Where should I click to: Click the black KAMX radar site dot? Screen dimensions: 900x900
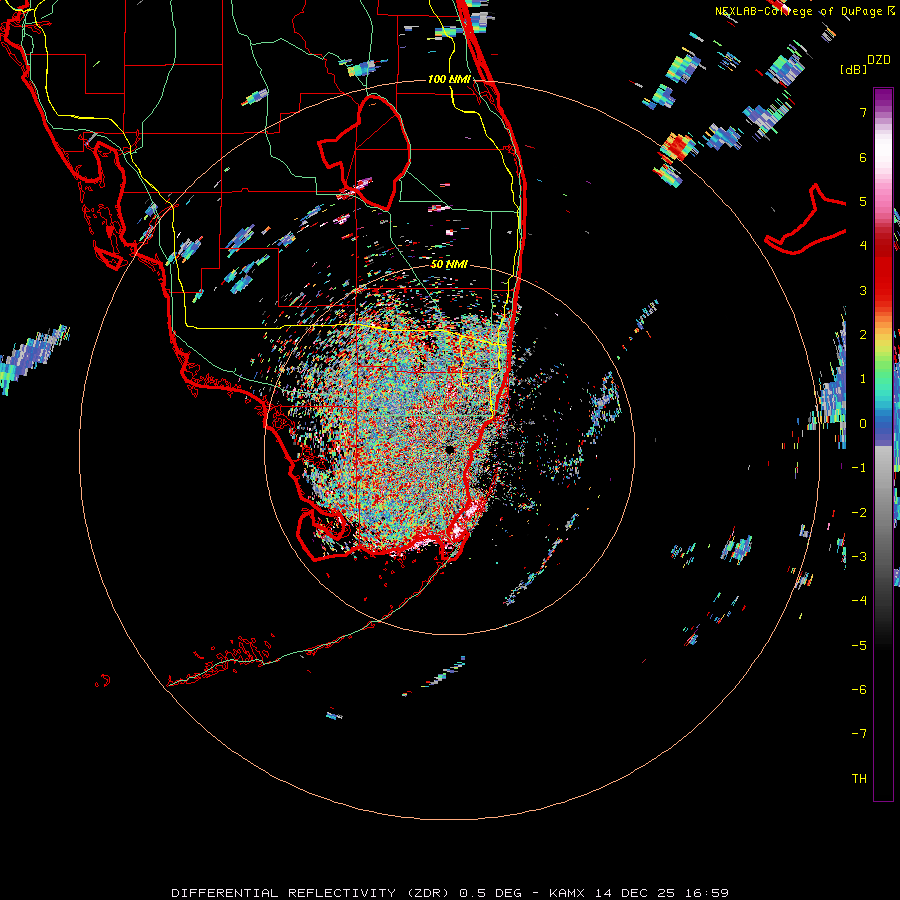tap(449, 449)
